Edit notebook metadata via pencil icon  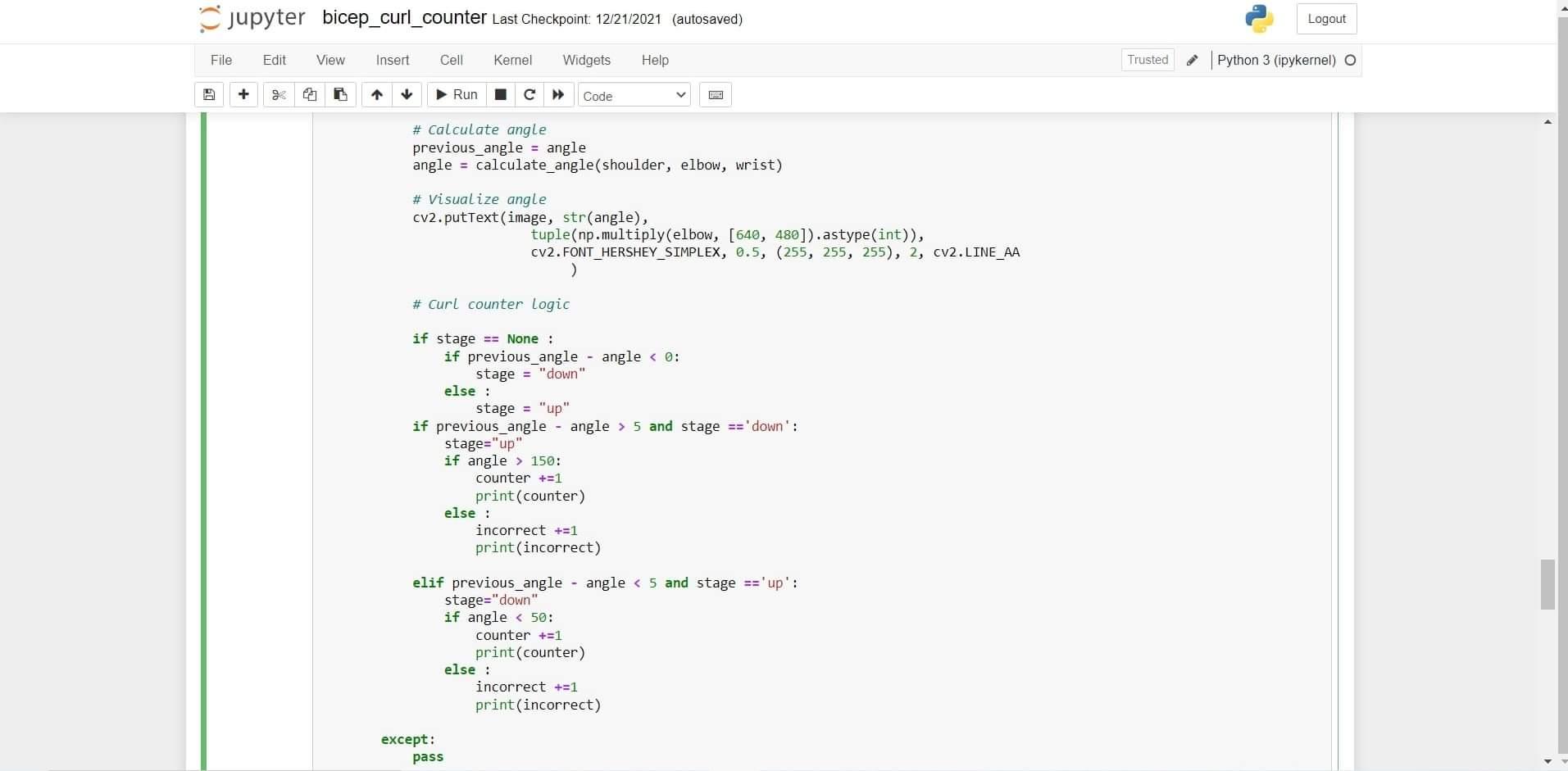tap(1193, 60)
